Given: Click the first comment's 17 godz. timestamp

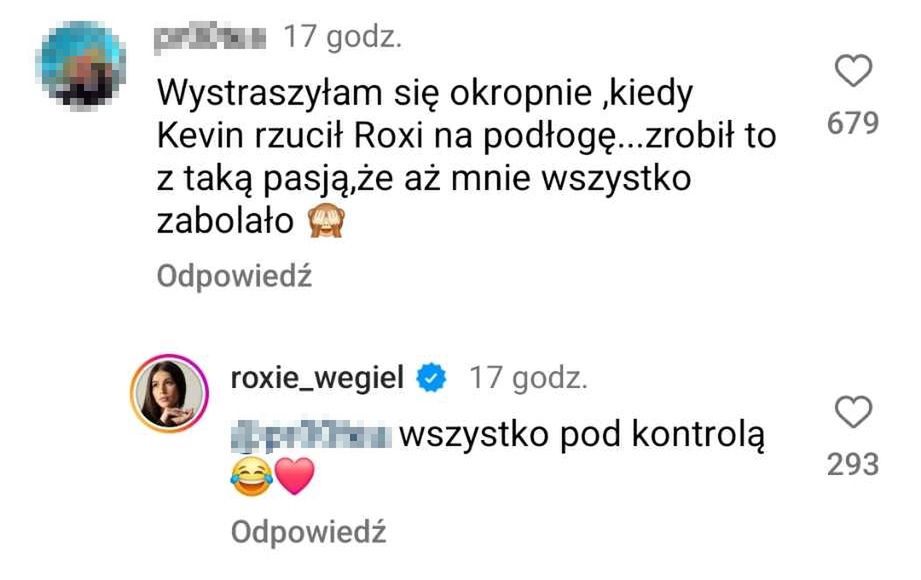Looking at the screenshot, I should click(342, 38).
